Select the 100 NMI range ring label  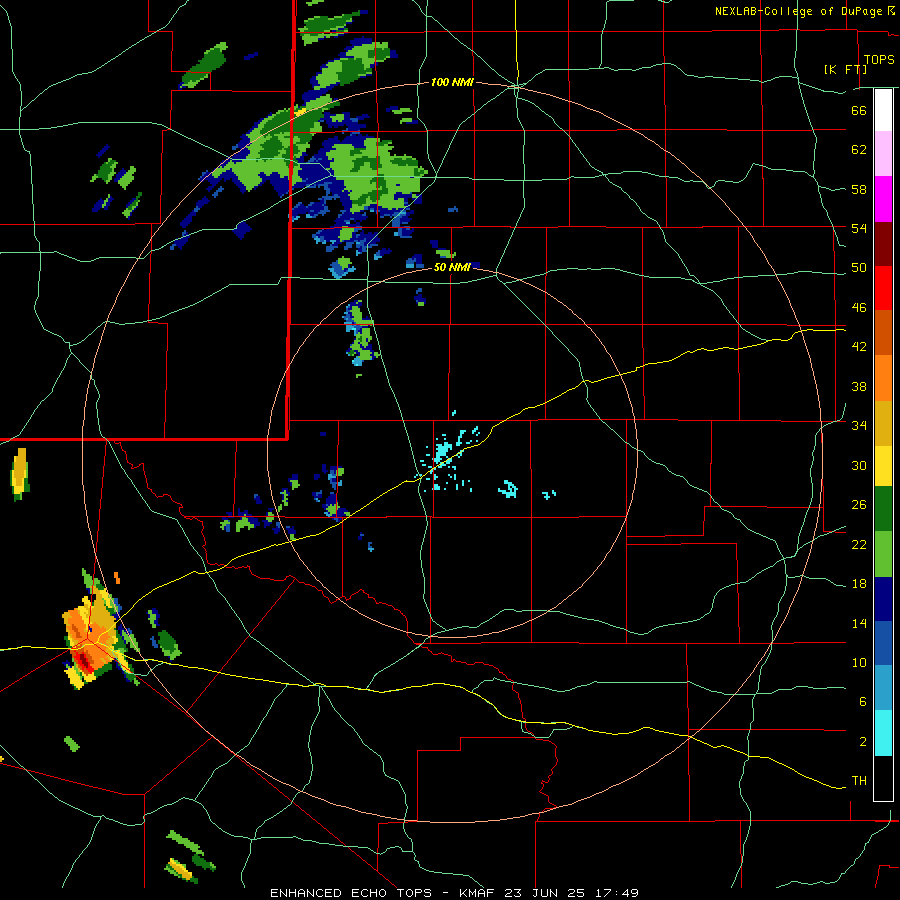click(452, 82)
